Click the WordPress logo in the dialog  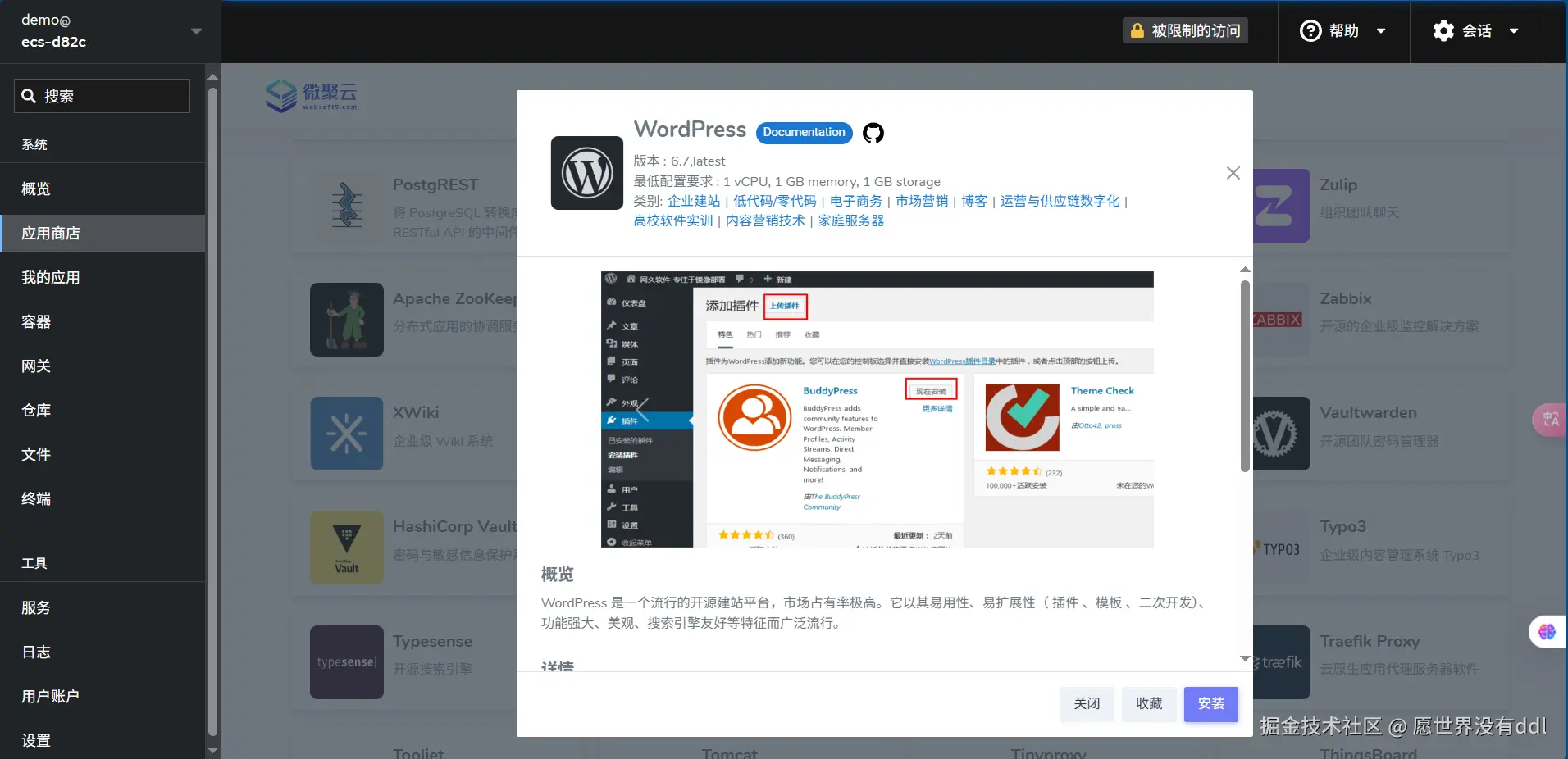click(x=587, y=173)
